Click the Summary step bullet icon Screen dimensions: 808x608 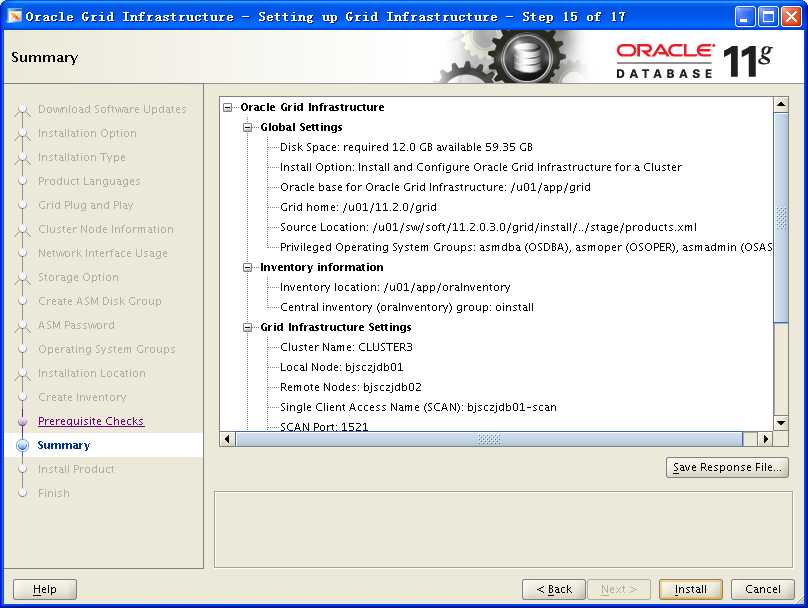coord(22,445)
